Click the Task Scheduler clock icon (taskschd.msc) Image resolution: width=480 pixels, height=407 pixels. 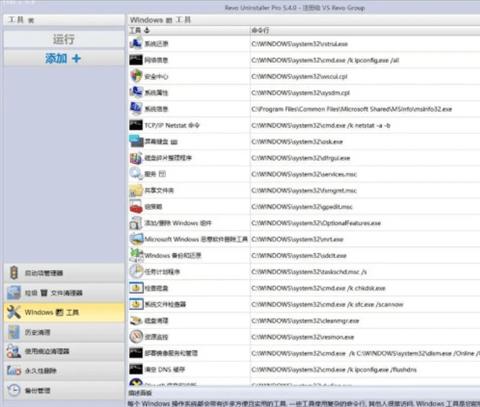[x=136, y=271]
